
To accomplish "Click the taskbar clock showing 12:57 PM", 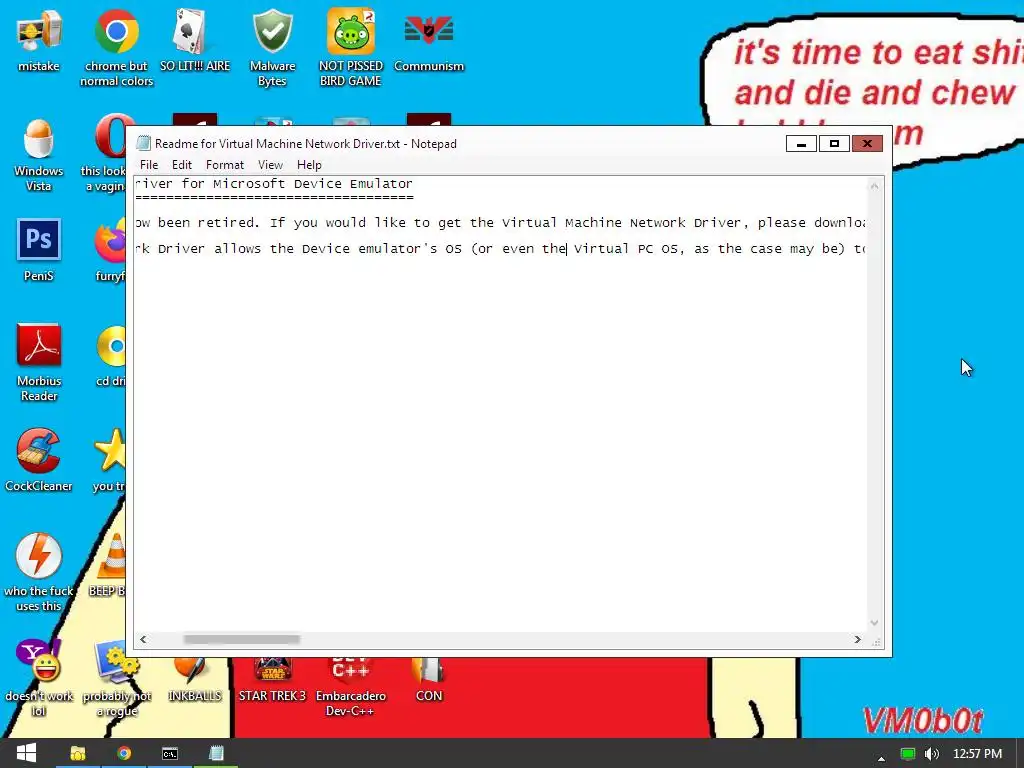I will coord(977,754).
